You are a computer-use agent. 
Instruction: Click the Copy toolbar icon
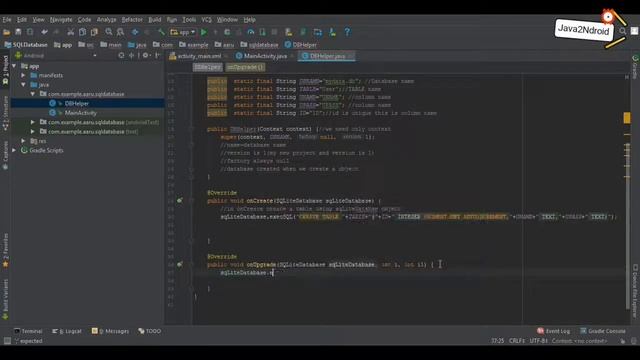[x=82, y=32]
